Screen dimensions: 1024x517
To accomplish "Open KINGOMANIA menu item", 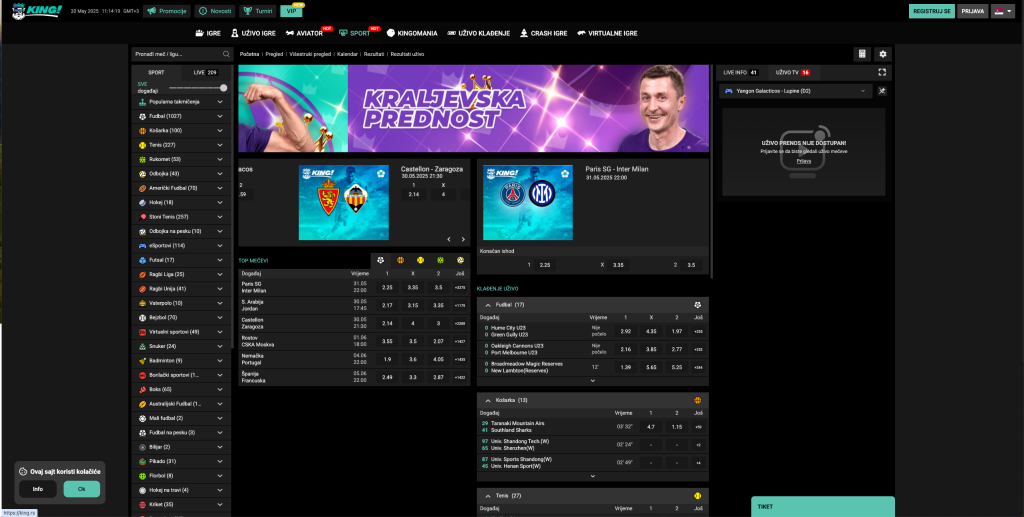I will pos(412,33).
